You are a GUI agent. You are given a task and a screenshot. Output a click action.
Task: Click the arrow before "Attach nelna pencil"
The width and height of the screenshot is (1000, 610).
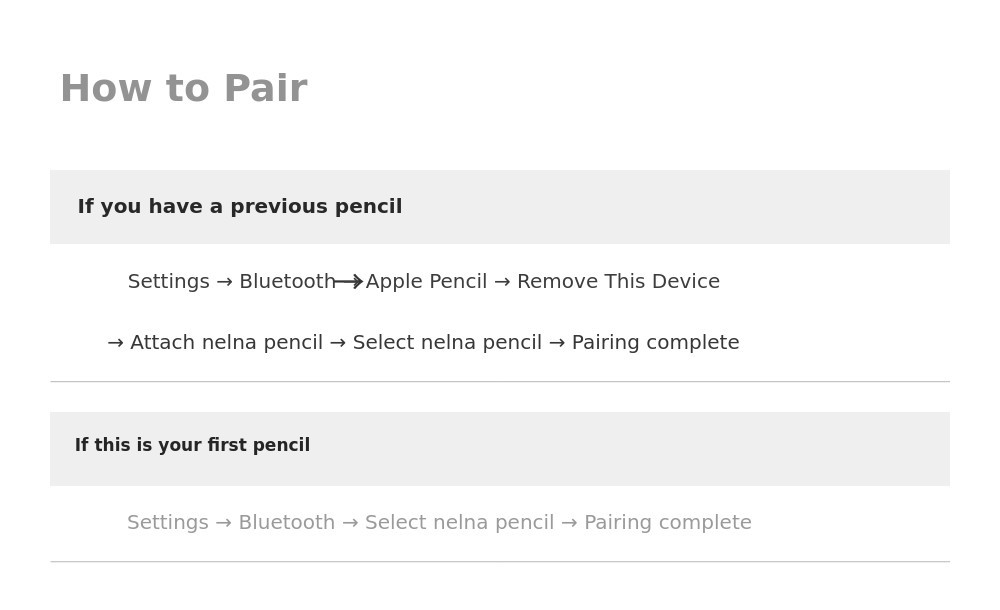click(x=115, y=343)
